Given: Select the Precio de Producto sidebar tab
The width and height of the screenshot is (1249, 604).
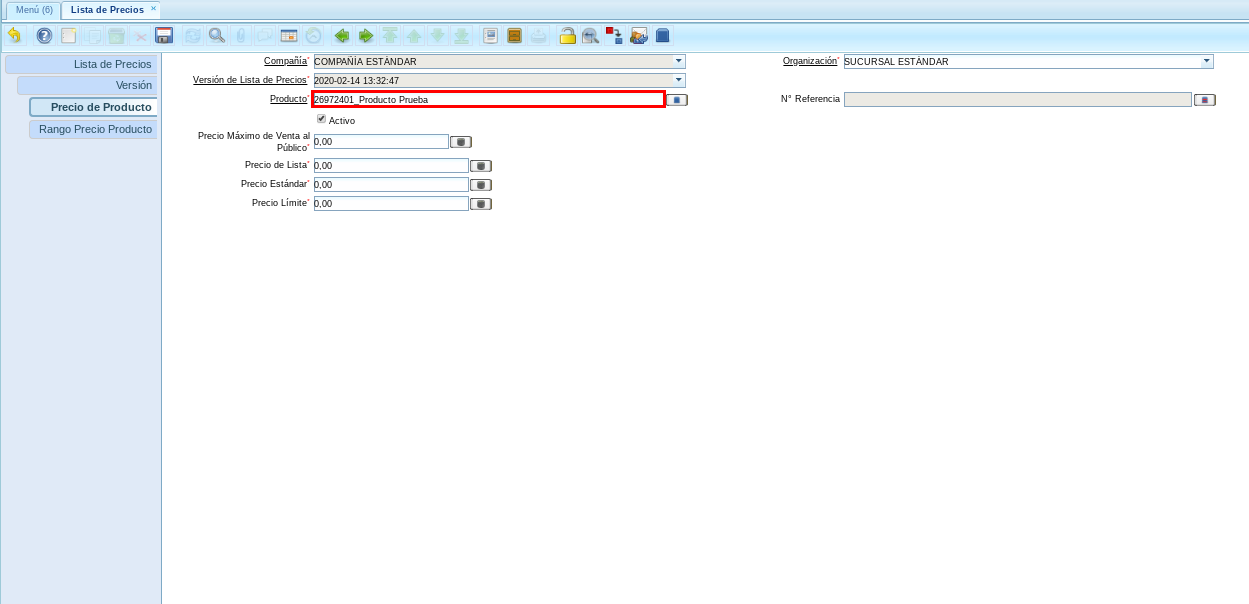Looking at the screenshot, I should pos(94,107).
